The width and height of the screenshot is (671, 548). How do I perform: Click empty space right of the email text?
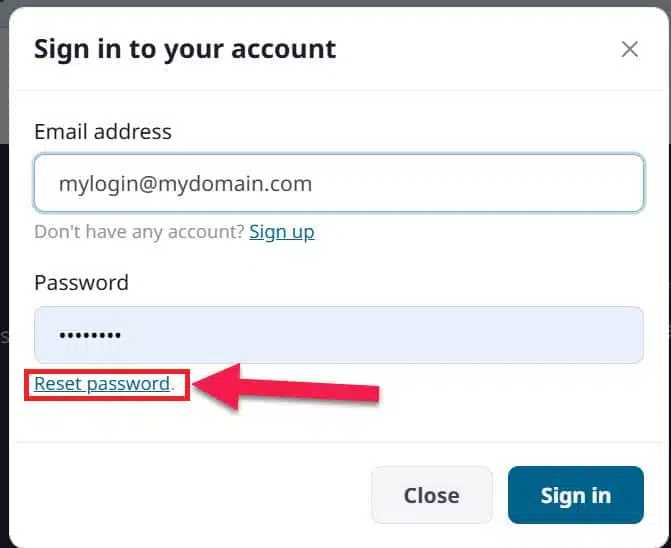(x=480, y=184)
